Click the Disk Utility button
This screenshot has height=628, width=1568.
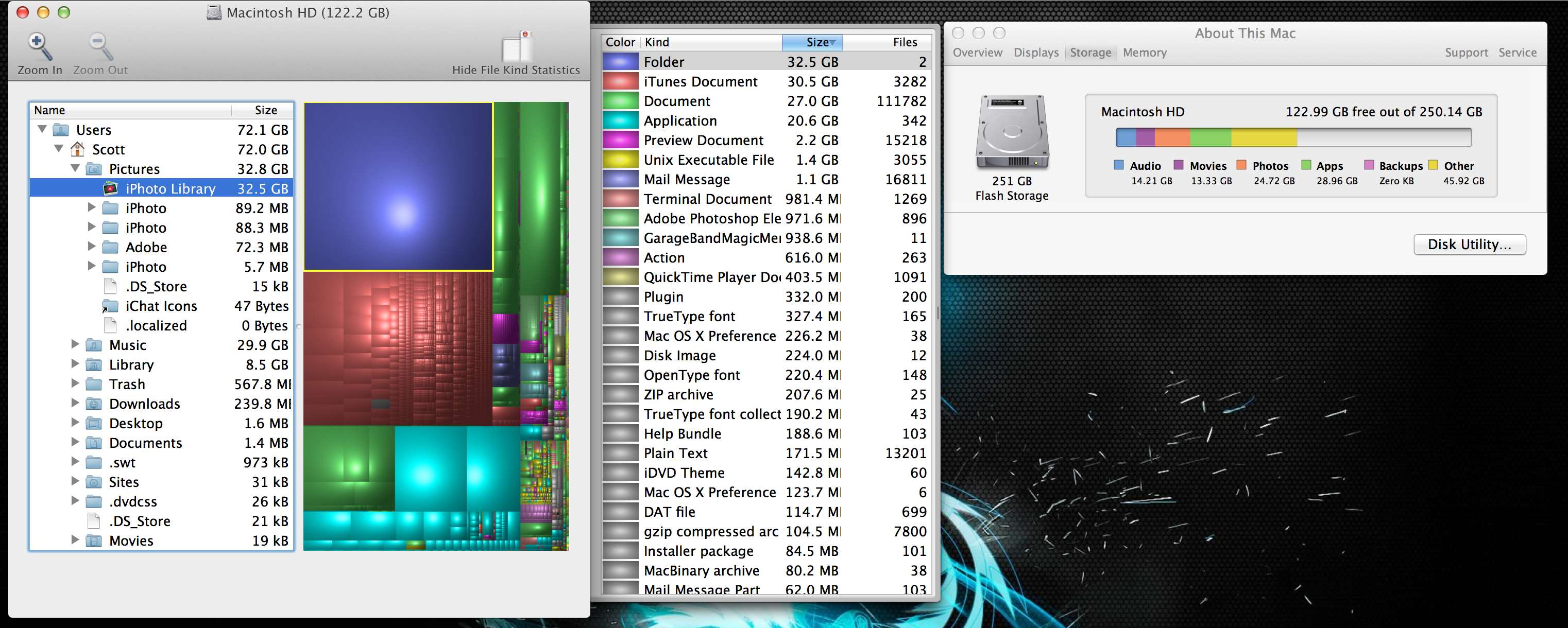point(1470,244)
